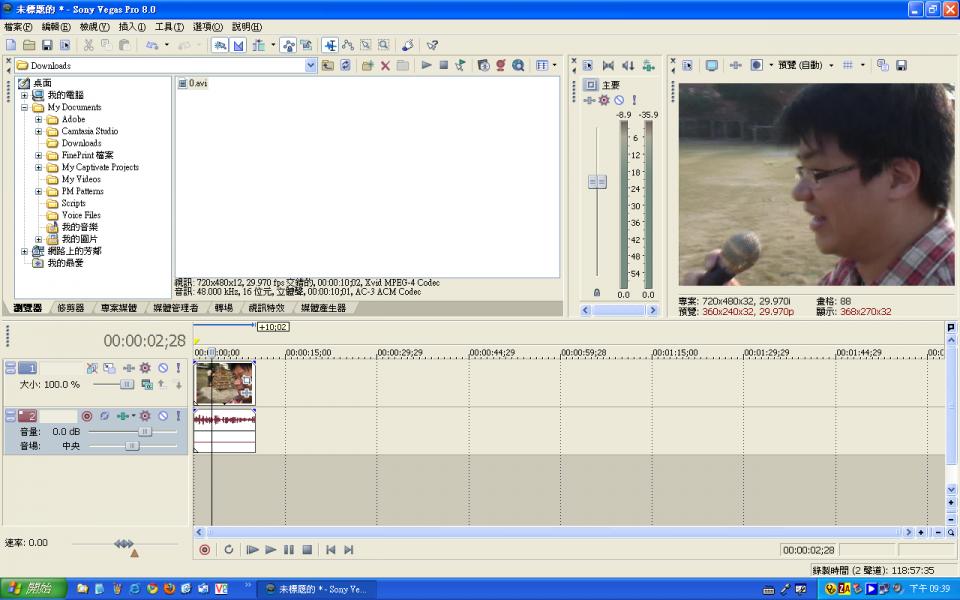Delete selected file with red X icon
The height and width of the screenshot is (600, 960).
click(385, 65)
